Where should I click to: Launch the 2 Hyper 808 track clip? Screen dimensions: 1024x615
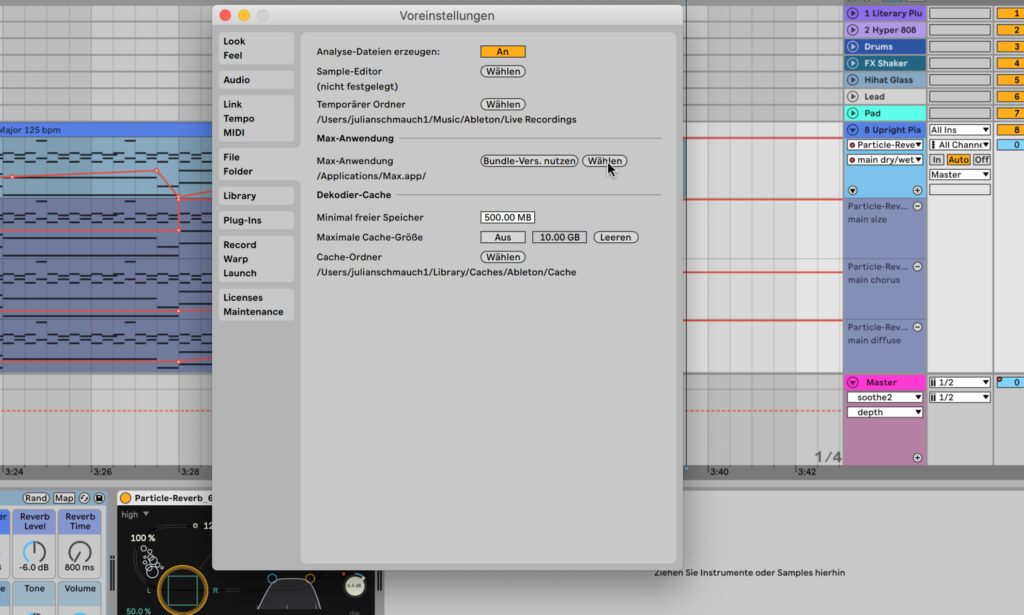pos(852,30)
